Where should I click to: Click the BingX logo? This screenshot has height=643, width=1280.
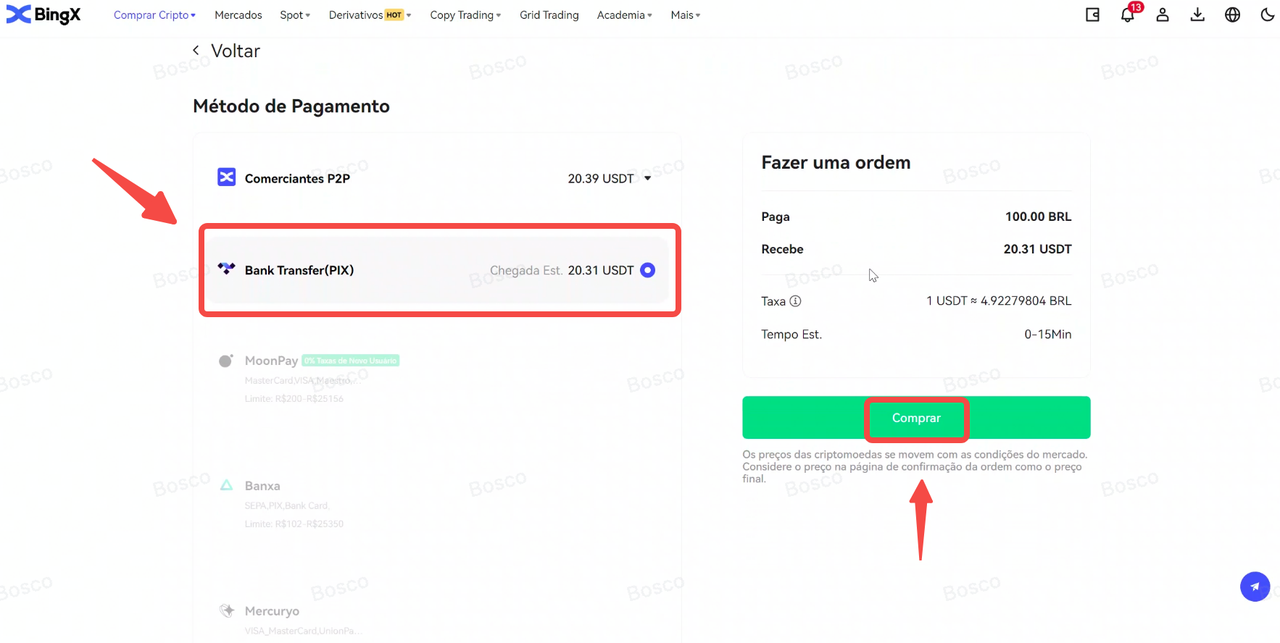point(43,15)
